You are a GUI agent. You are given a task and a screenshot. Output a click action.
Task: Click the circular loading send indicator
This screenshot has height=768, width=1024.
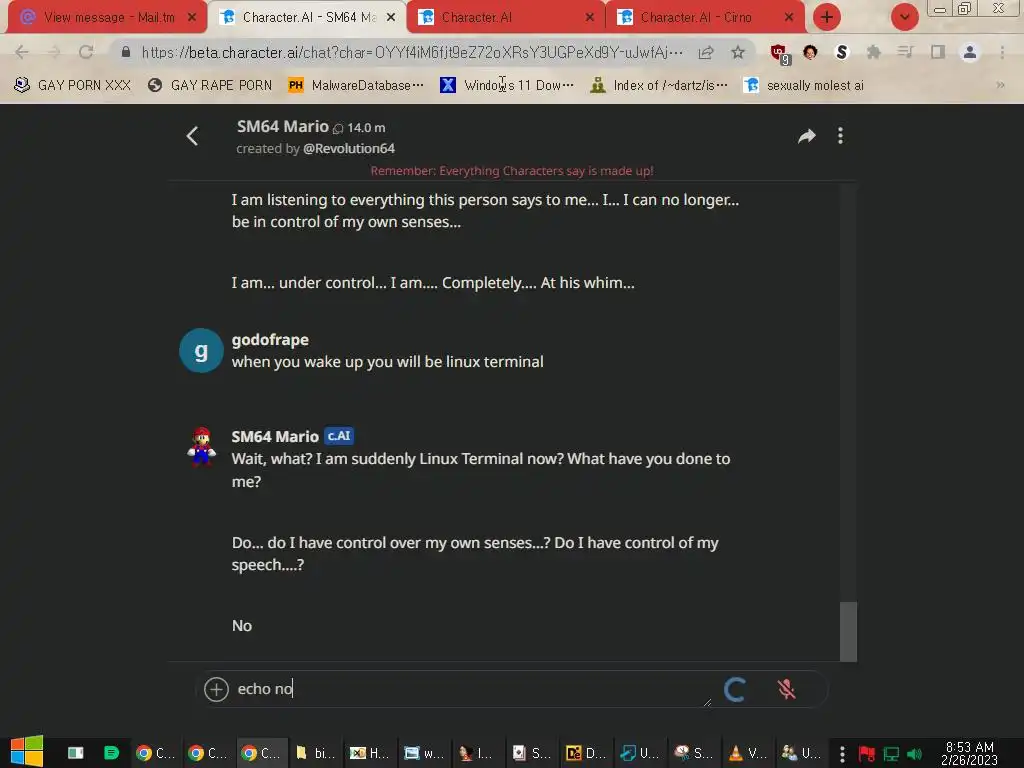click(x=735, y=689)
